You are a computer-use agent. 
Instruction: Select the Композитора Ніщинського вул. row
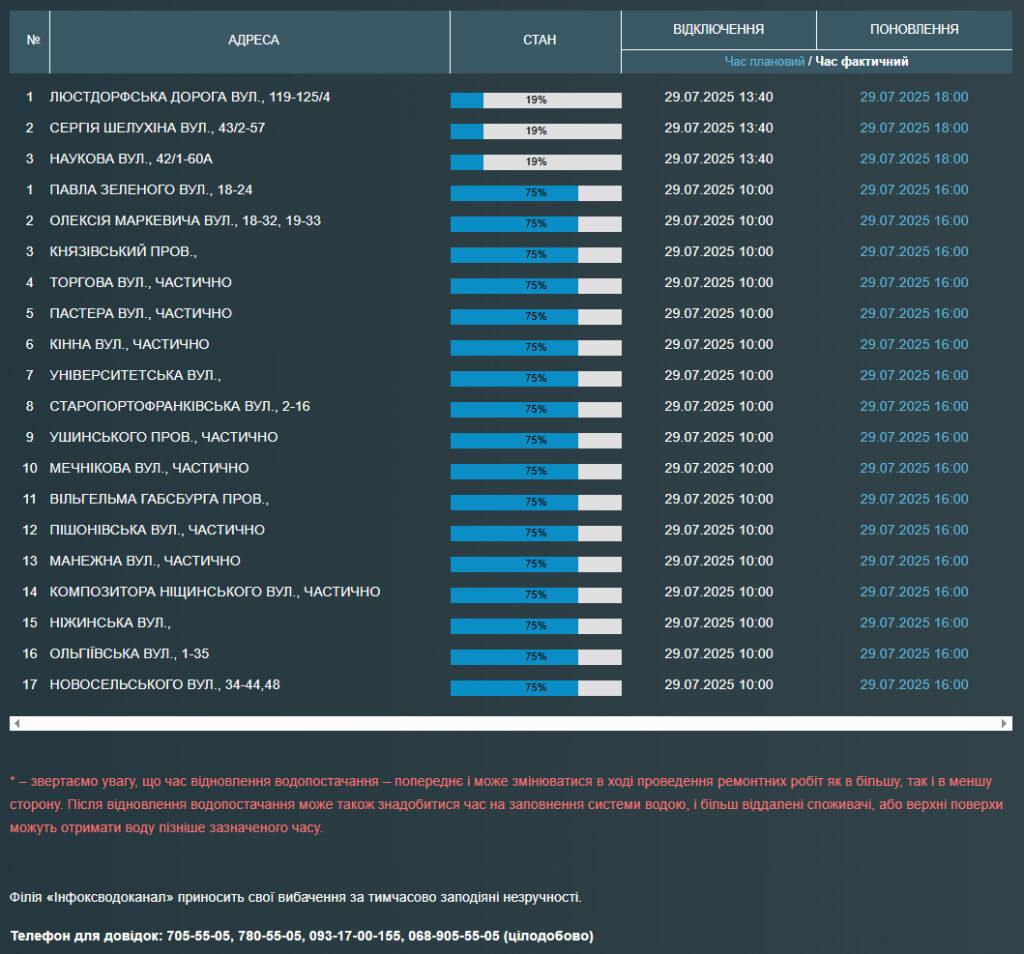pos(511,592)
